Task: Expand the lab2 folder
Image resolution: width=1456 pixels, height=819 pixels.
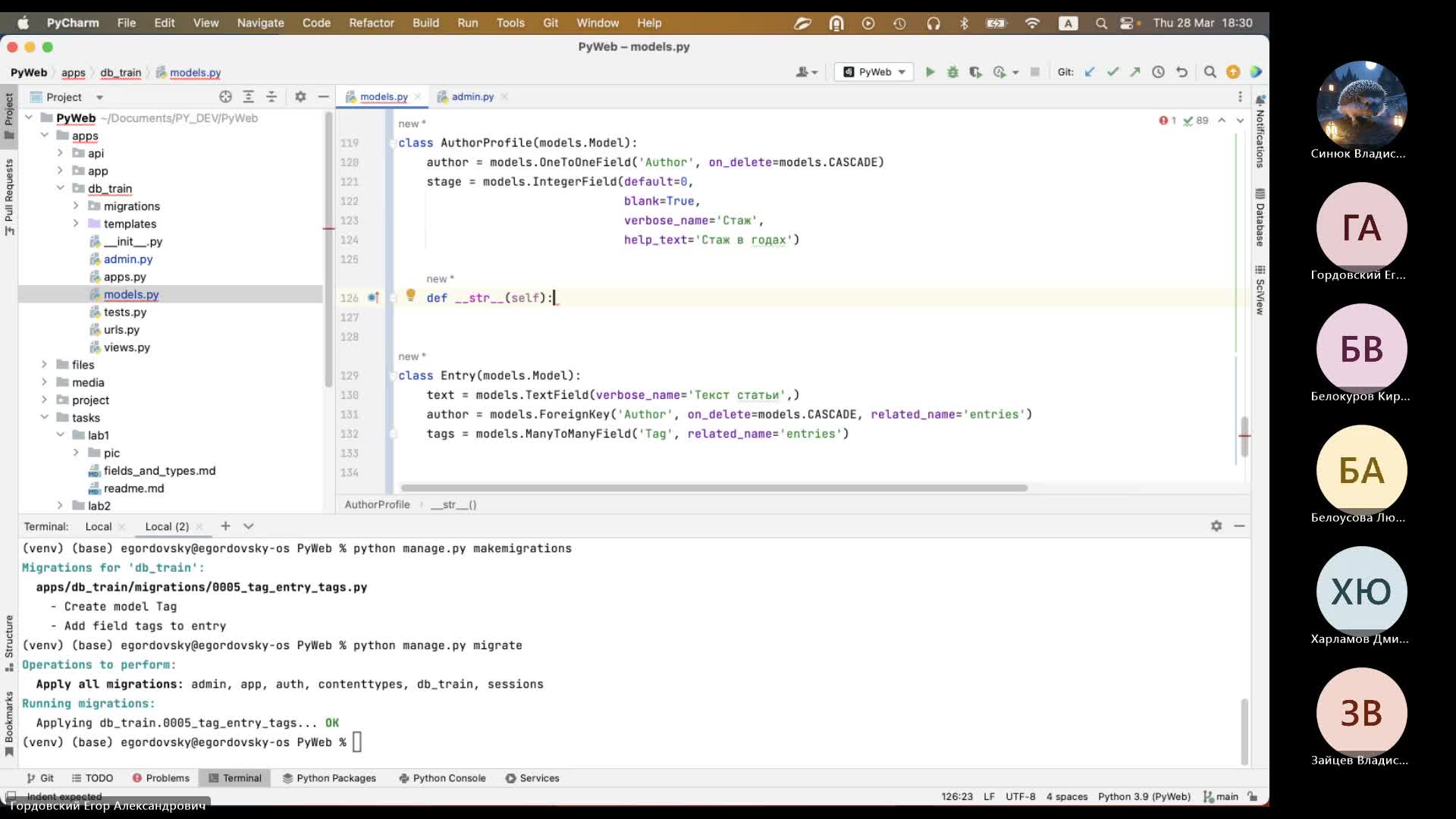Action: point(60,506)
